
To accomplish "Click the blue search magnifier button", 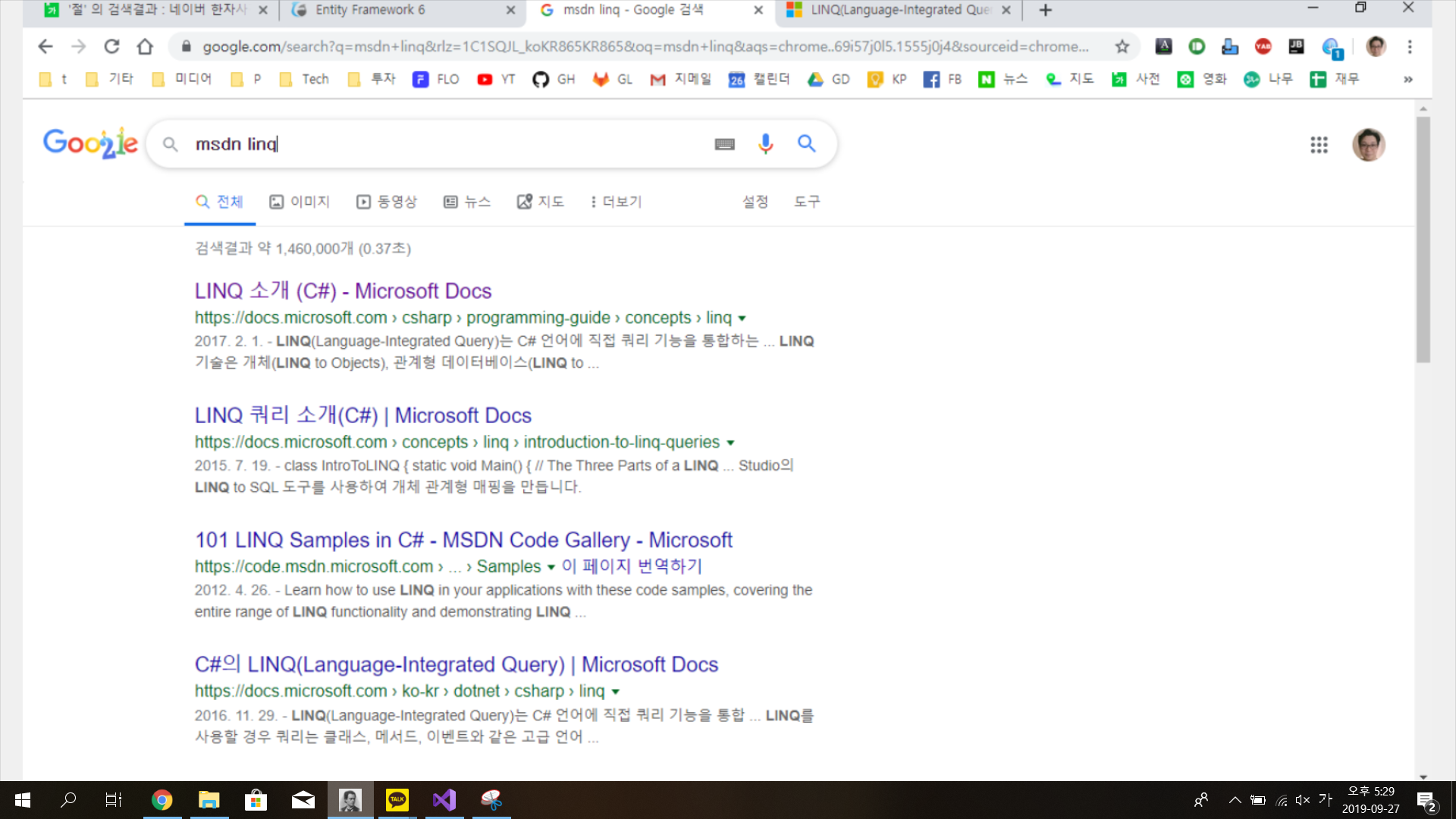I will click(806, 143).
